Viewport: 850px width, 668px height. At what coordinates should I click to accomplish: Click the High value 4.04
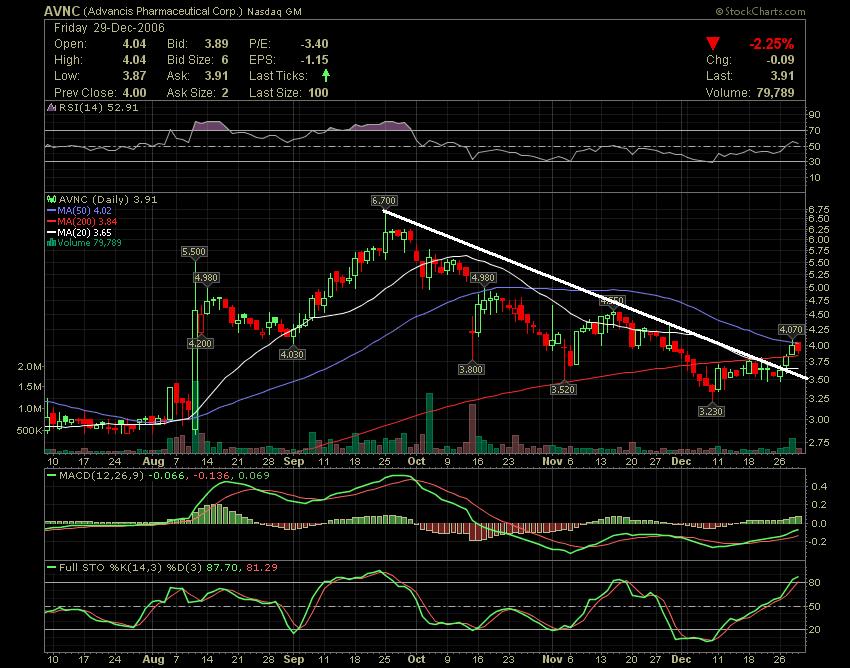pyautogui.click(x=134, y=60)
